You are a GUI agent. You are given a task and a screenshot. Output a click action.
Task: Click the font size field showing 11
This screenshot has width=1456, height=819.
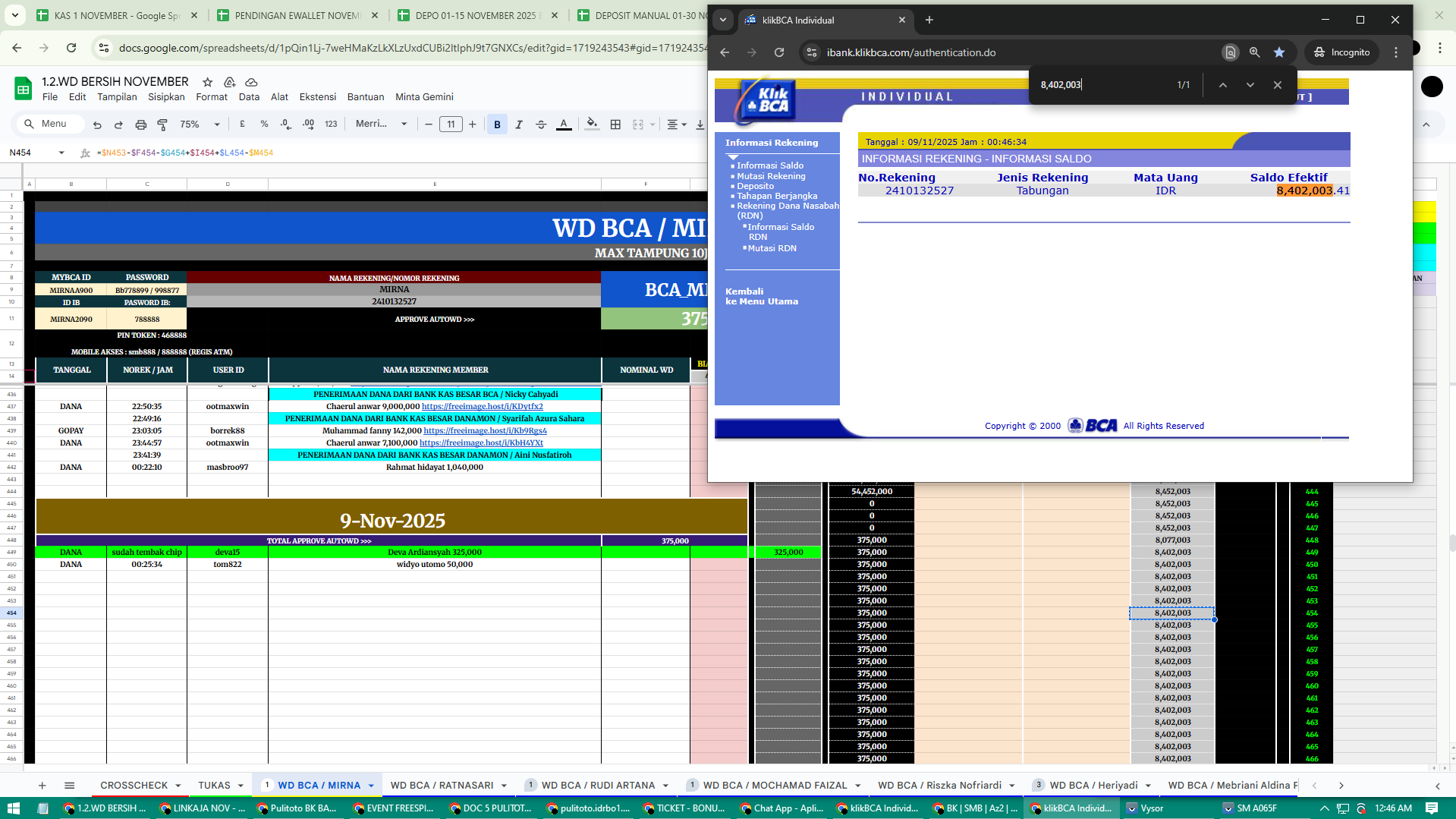point(451,124)
